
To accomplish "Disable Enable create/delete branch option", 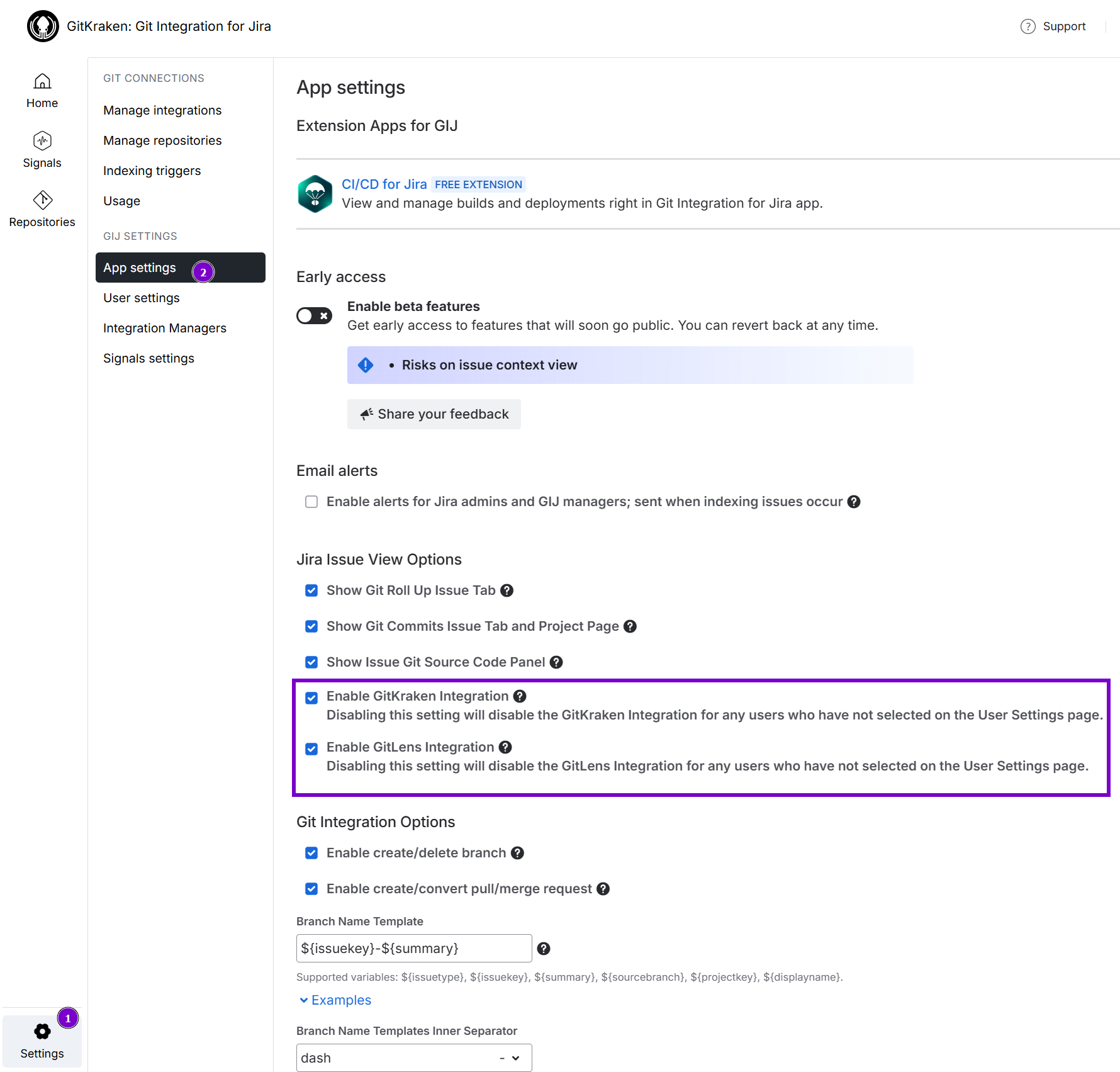I will (x=311, y=852).
